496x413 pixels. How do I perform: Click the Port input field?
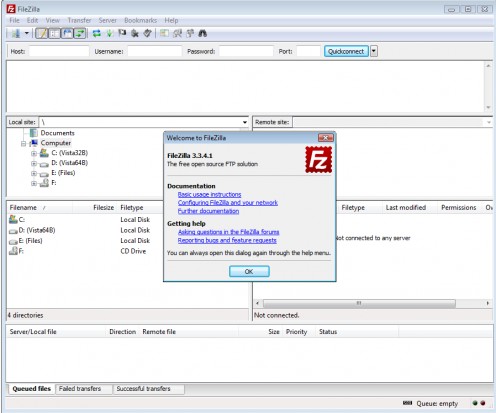[308, 51]
